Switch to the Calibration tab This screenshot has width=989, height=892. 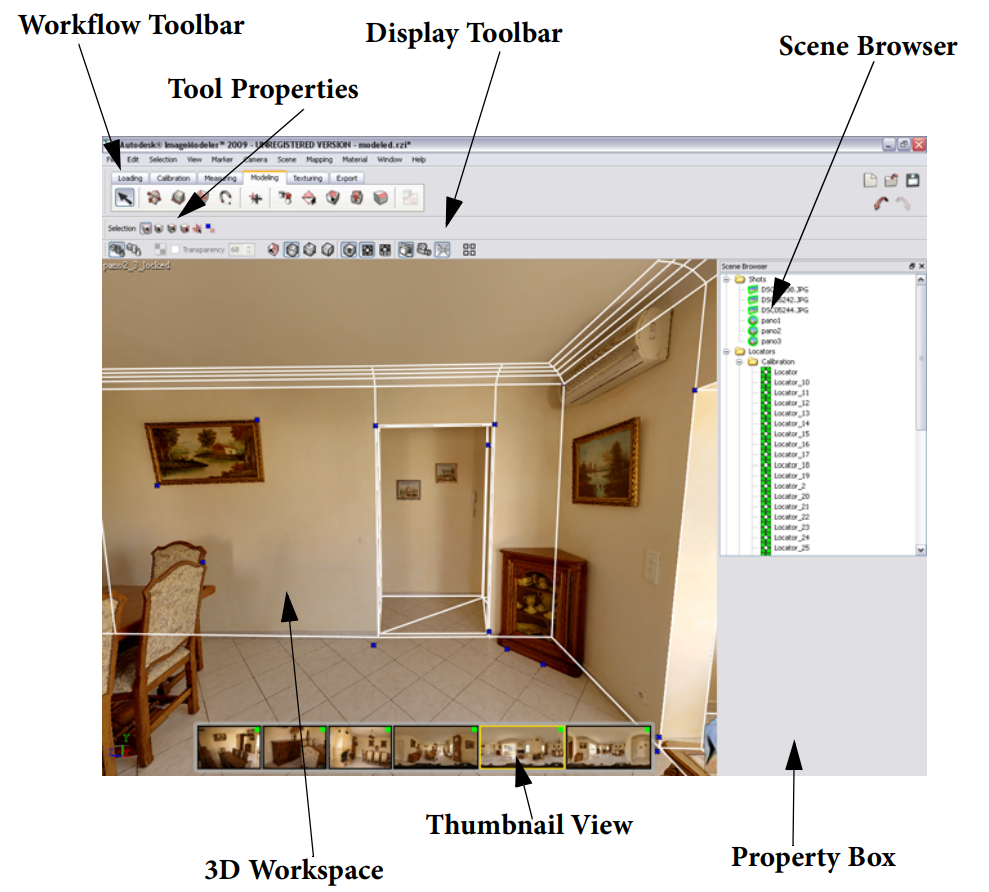(x=173, y=178)
